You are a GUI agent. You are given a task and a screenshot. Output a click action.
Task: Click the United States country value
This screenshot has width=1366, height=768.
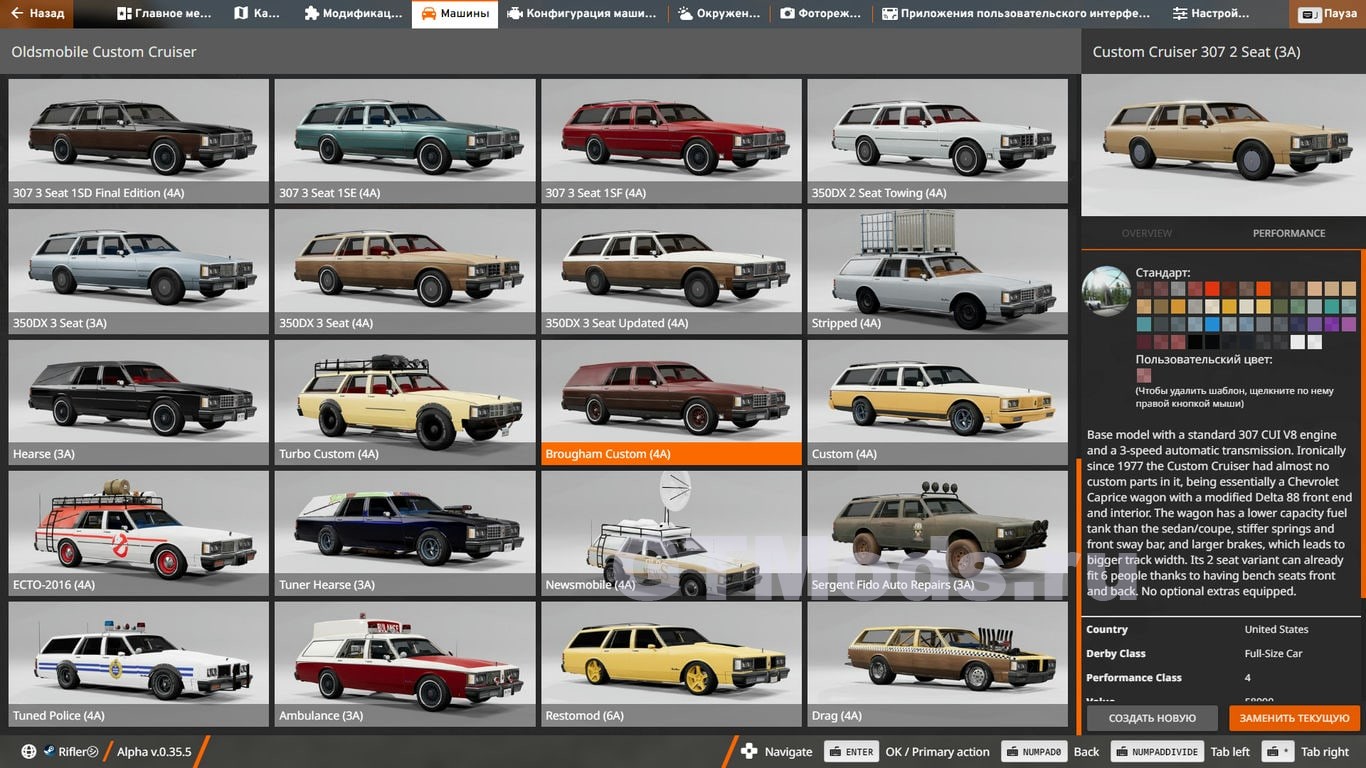tap(1276, 629)
